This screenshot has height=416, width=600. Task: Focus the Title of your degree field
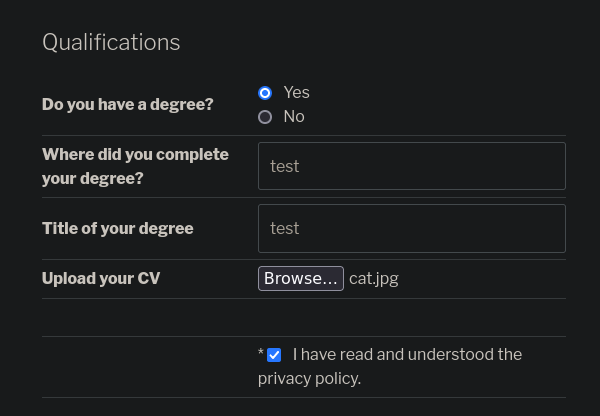pyautogui.click(x=412, y=228)
